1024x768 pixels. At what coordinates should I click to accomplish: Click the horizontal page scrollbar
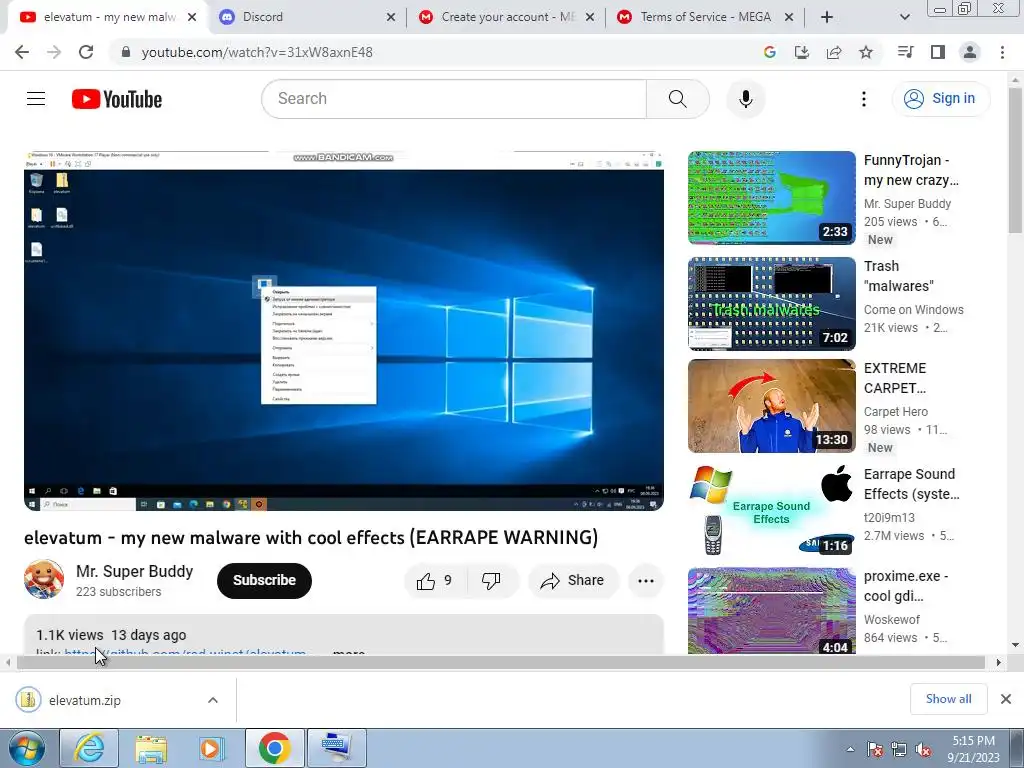coord(501,662)
